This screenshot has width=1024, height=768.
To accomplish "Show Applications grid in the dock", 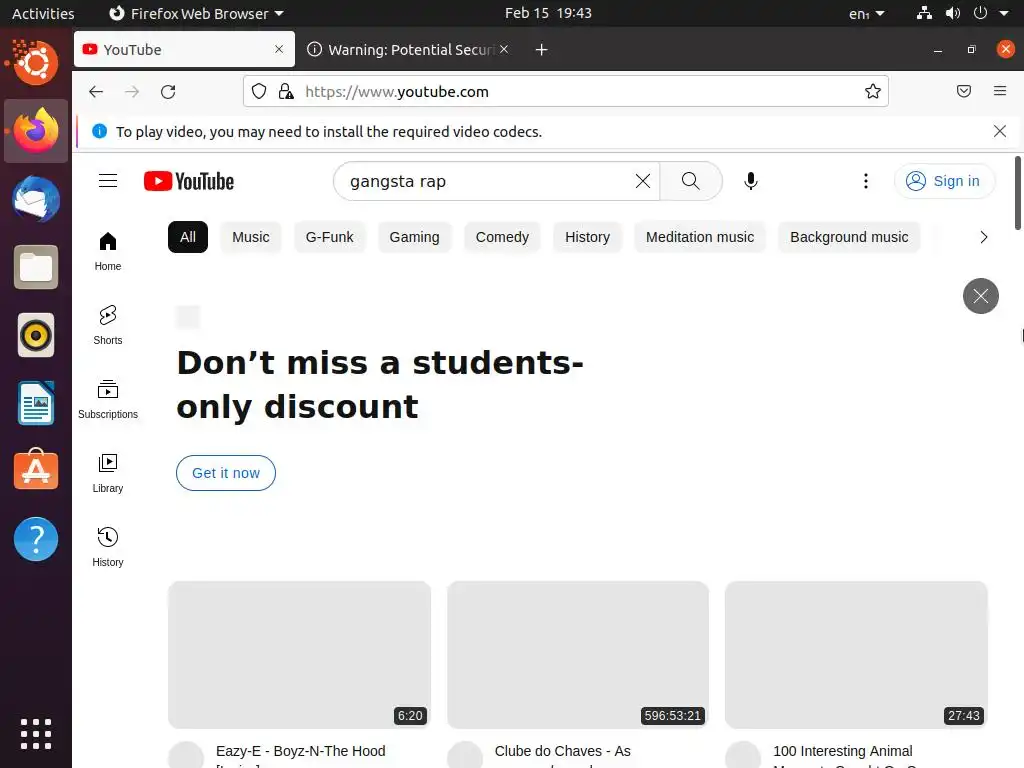I will pyautogui.click(x=36, y=733).
